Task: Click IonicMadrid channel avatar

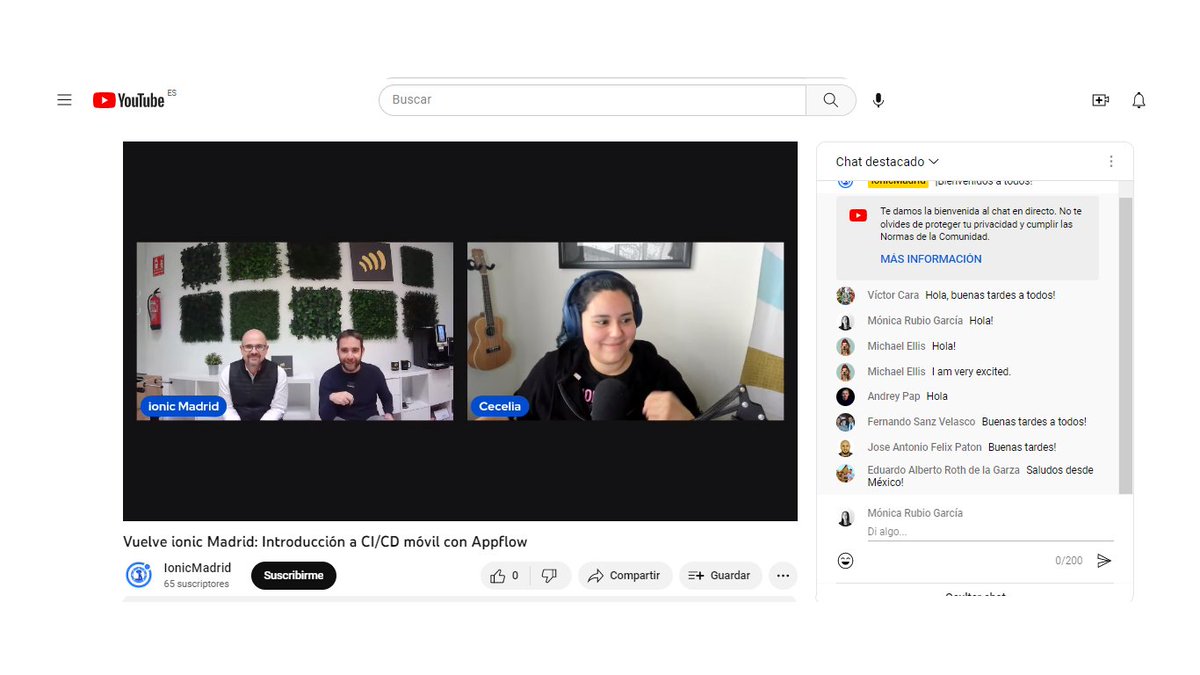Action: (x=139, y=575)
